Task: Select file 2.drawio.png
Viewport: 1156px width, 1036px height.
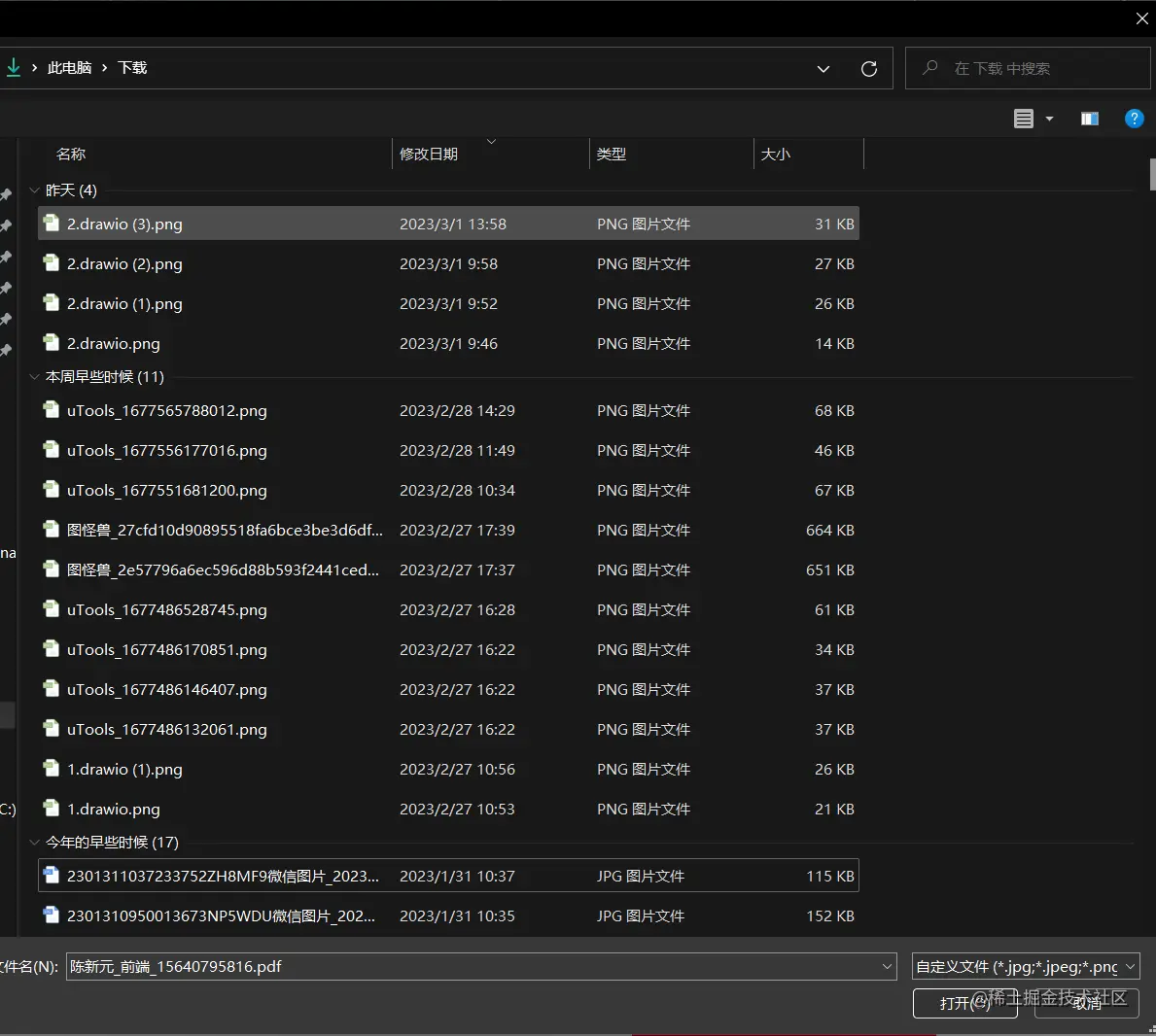Action: tap(448, 343)
